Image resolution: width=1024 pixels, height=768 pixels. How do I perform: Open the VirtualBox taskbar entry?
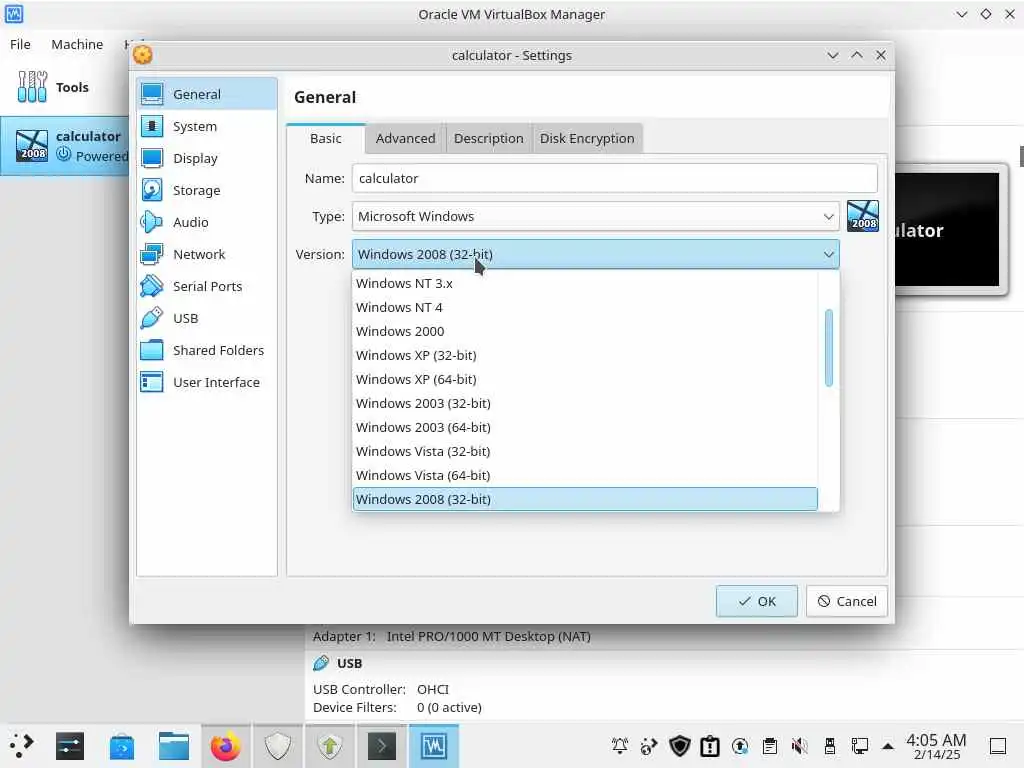tap(434, 746)
